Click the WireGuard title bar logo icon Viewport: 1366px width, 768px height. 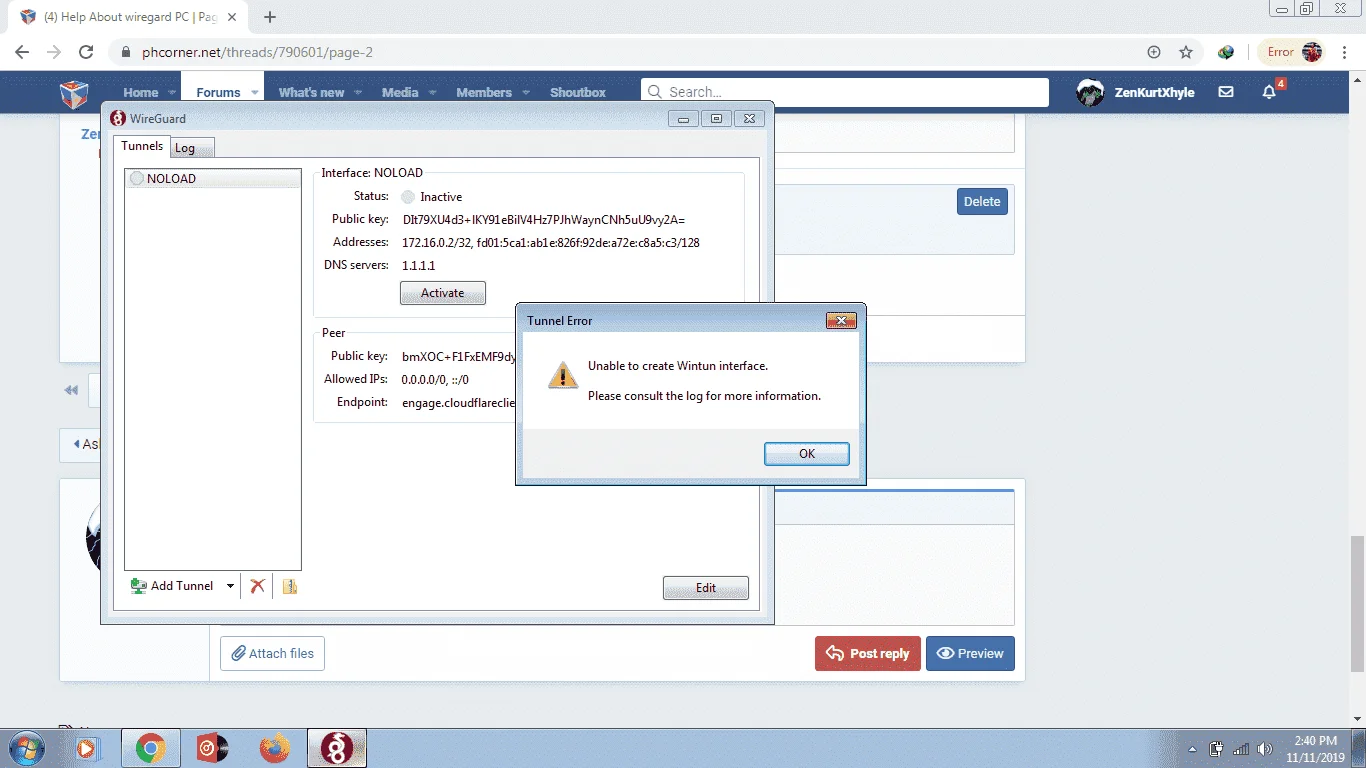(118, 118)
